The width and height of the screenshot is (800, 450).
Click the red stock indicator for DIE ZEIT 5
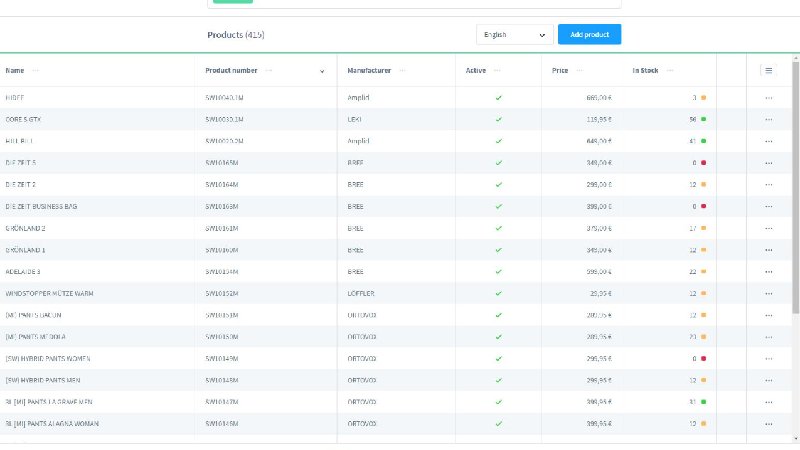pos(704,163)
